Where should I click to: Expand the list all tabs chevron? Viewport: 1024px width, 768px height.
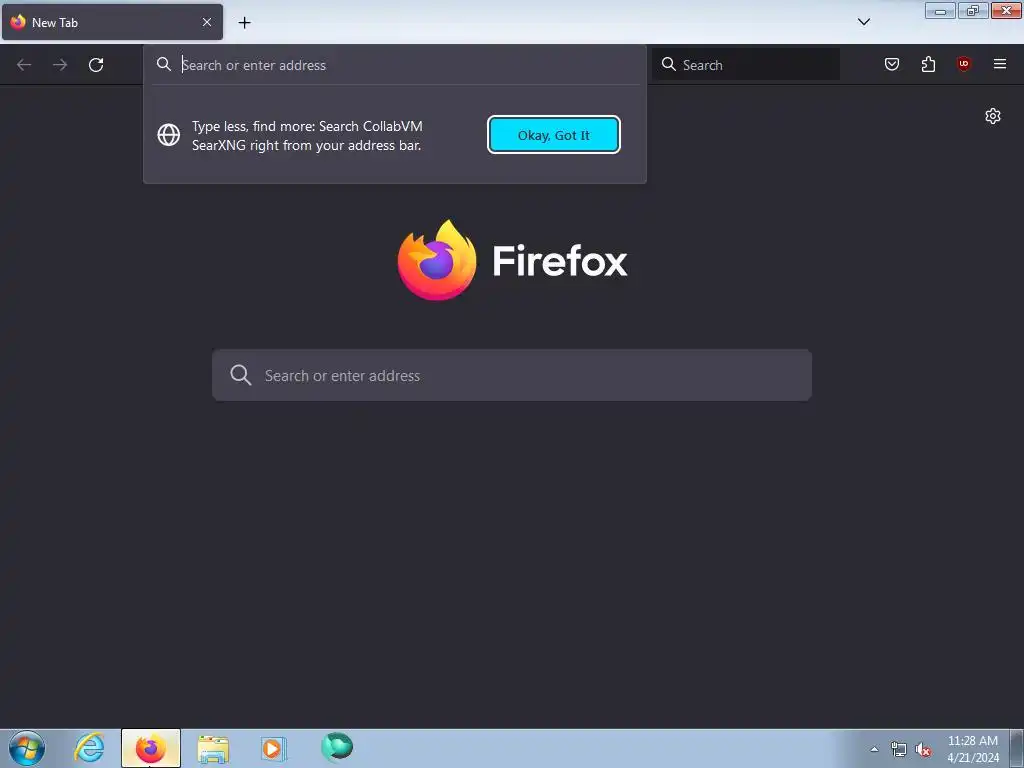click(x=863, y=22)
